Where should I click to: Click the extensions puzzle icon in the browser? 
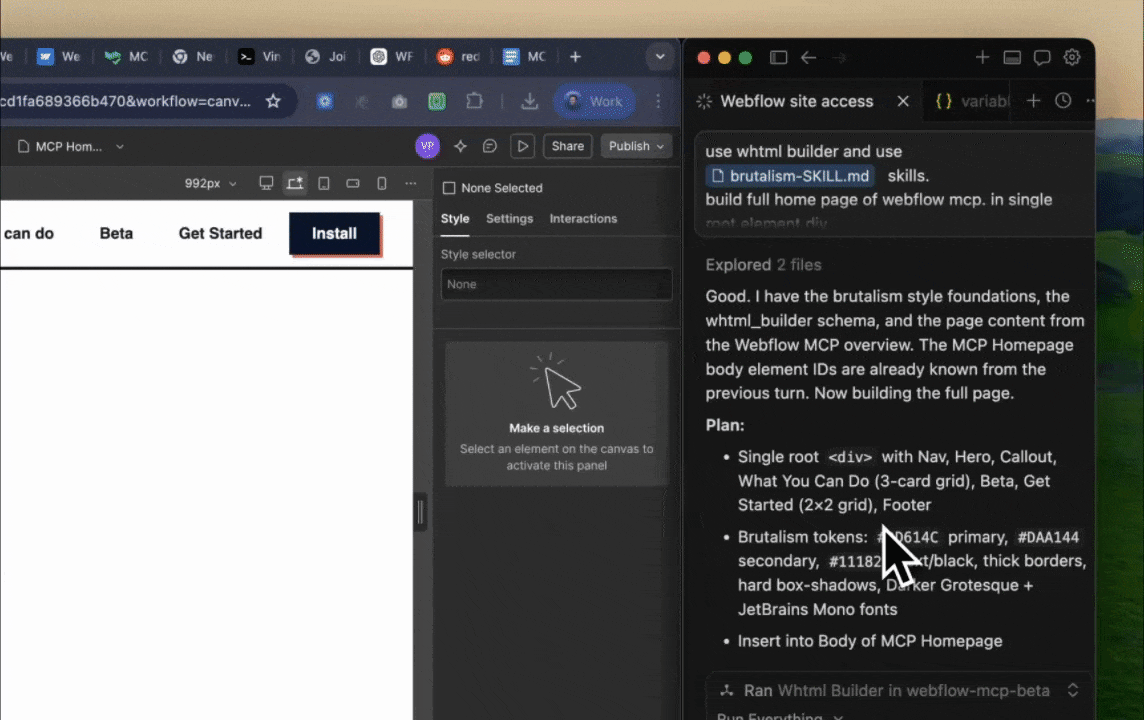474,101
